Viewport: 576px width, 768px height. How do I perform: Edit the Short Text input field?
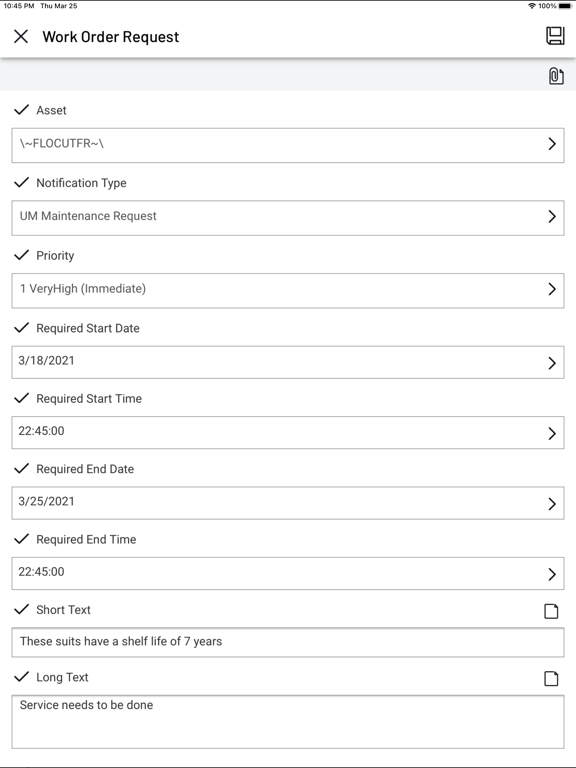tap(288, 642)
